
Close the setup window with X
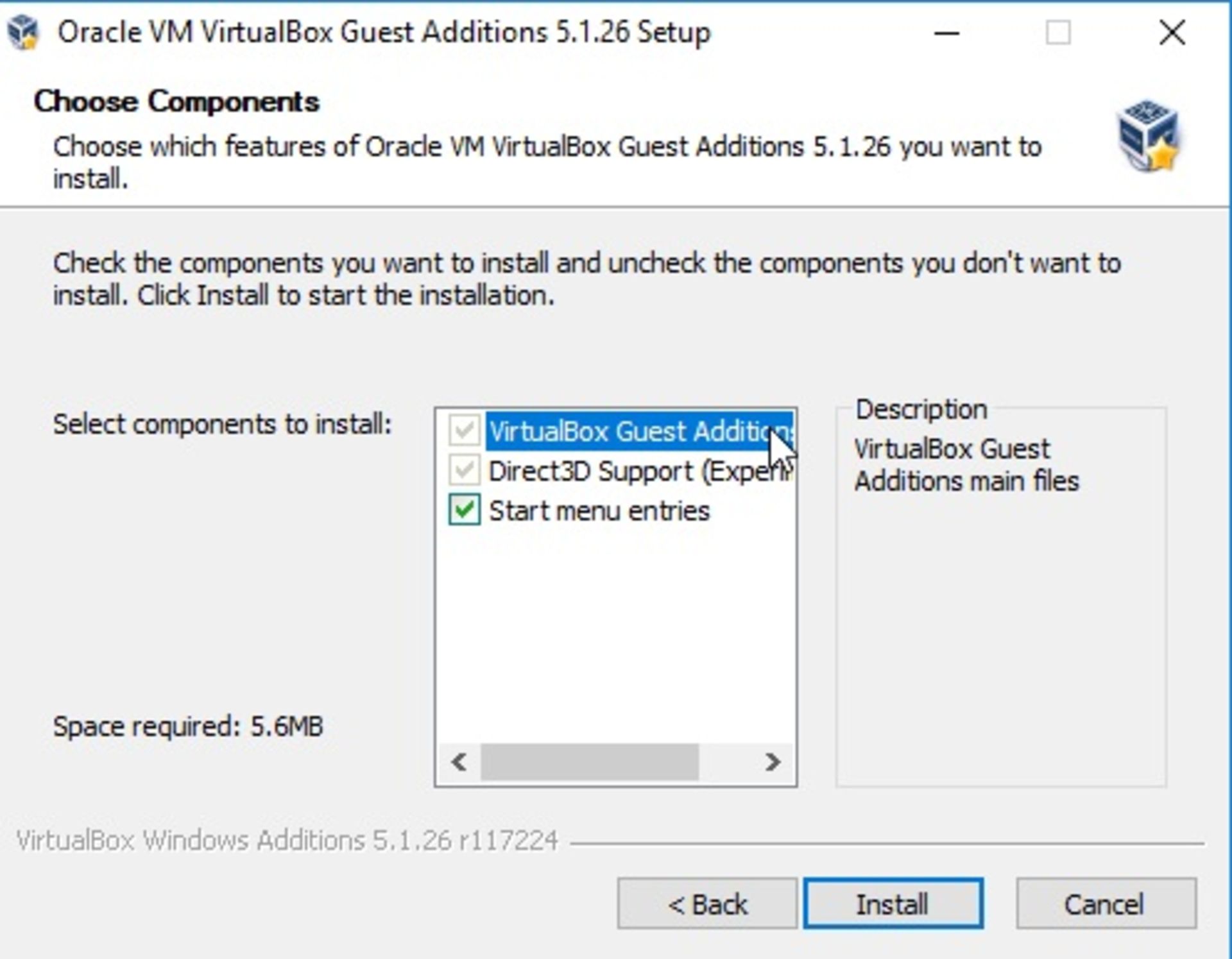tap(1172, 32)
